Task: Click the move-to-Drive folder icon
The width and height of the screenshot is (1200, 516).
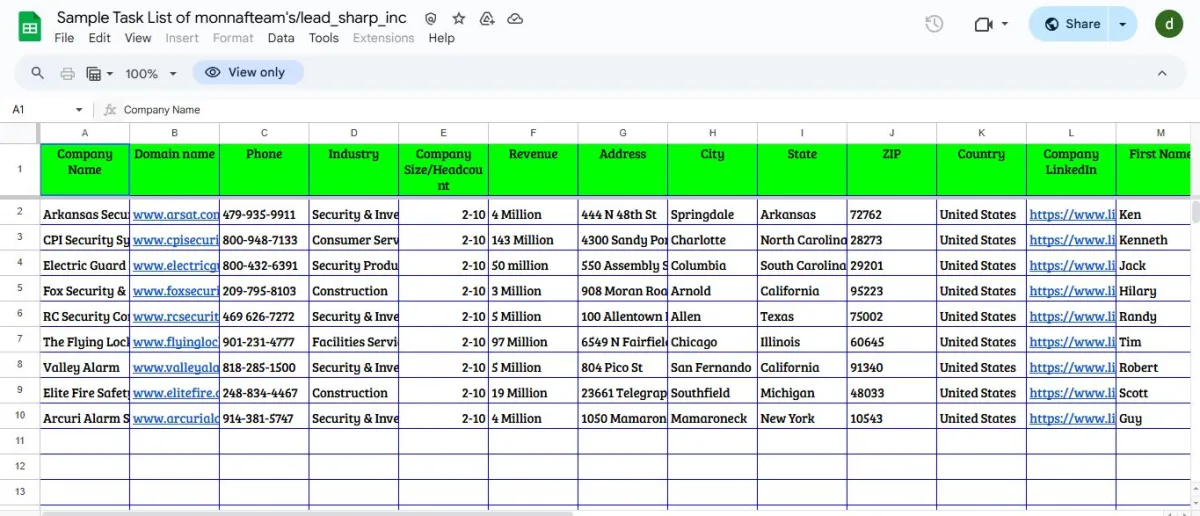Action: (487, 18)
